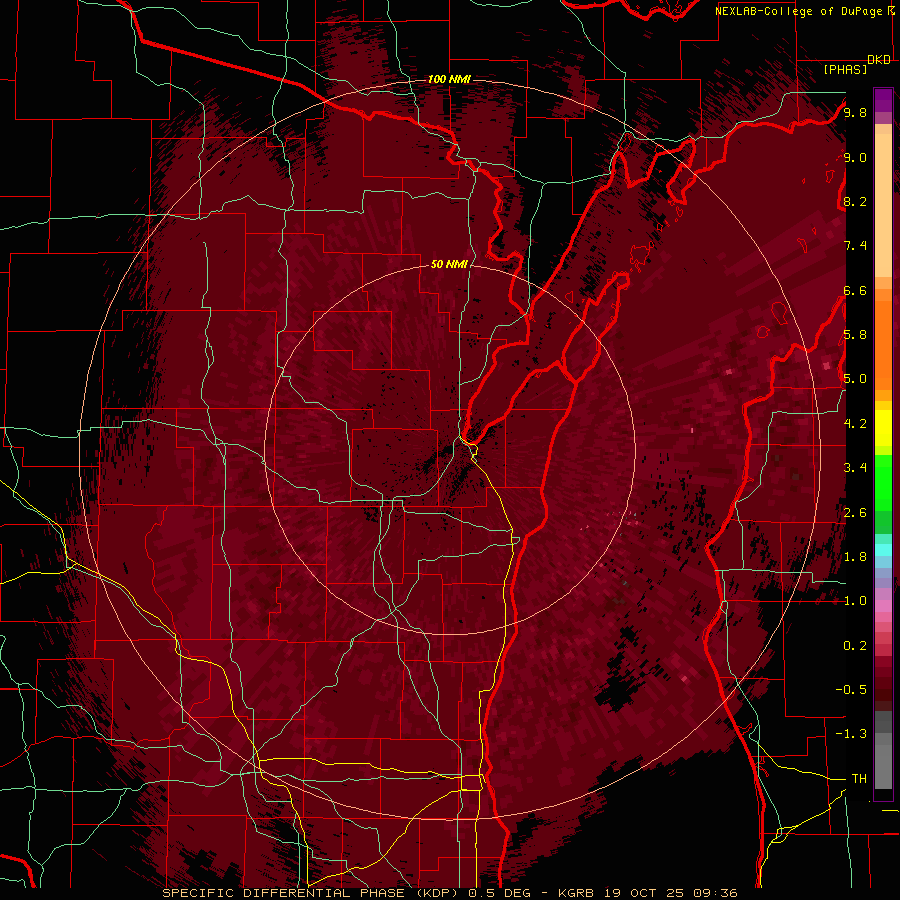Click the 9.8 value on the color scale
This screenshot has width=900, height=900.
point(855,112)
